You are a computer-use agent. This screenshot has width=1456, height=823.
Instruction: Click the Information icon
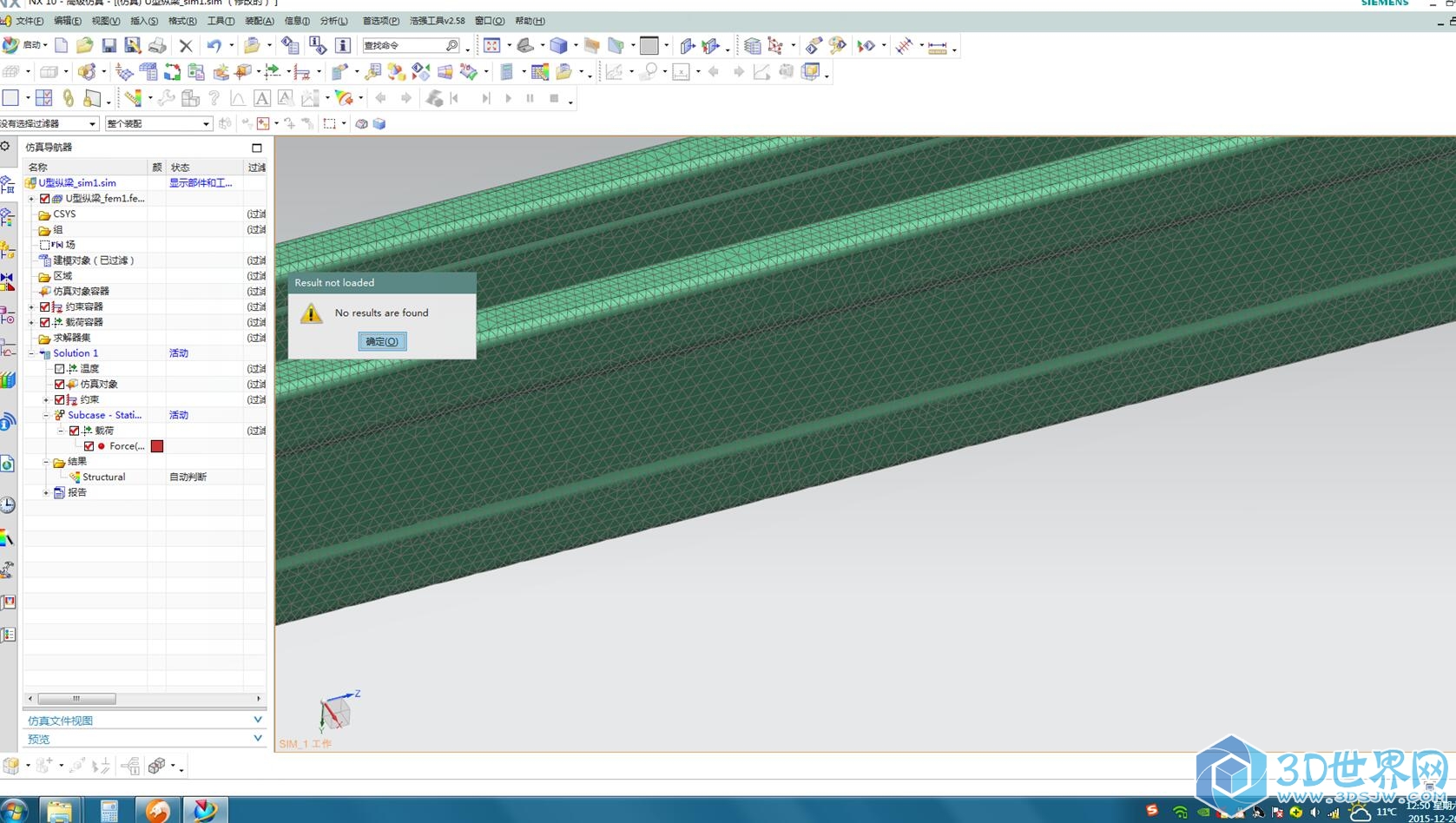click(342, 45)
